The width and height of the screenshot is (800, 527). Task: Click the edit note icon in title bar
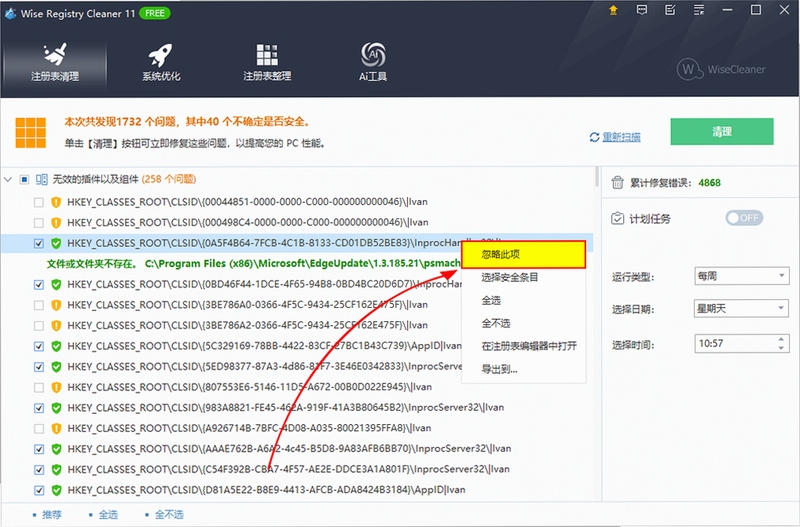(670, 10)
